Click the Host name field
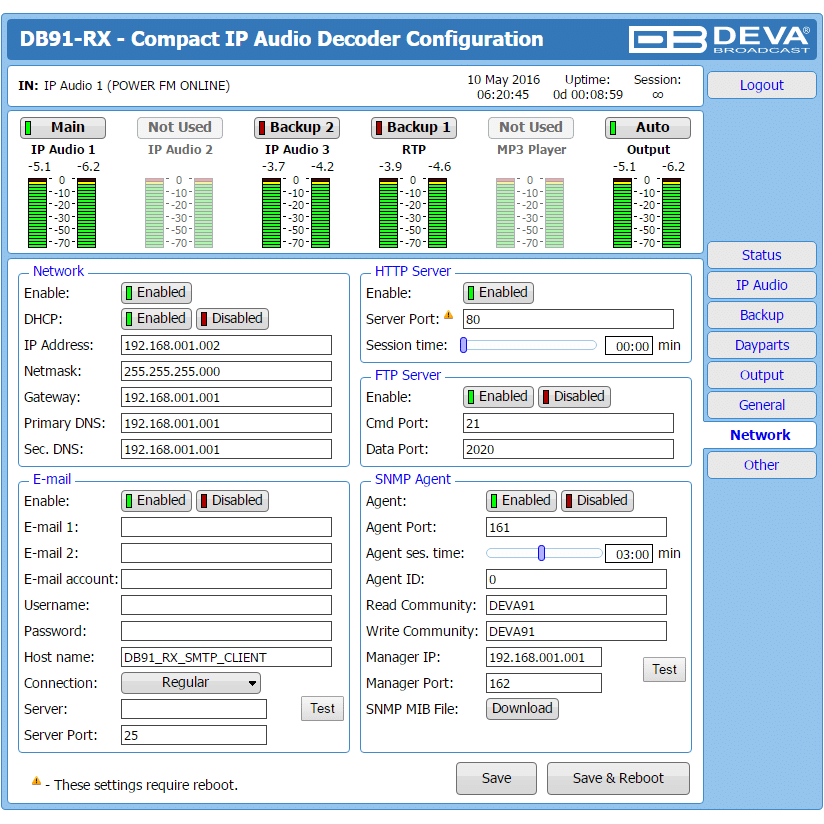The height and width of the screenshot is (824, 824). click(x=226, y=657)
